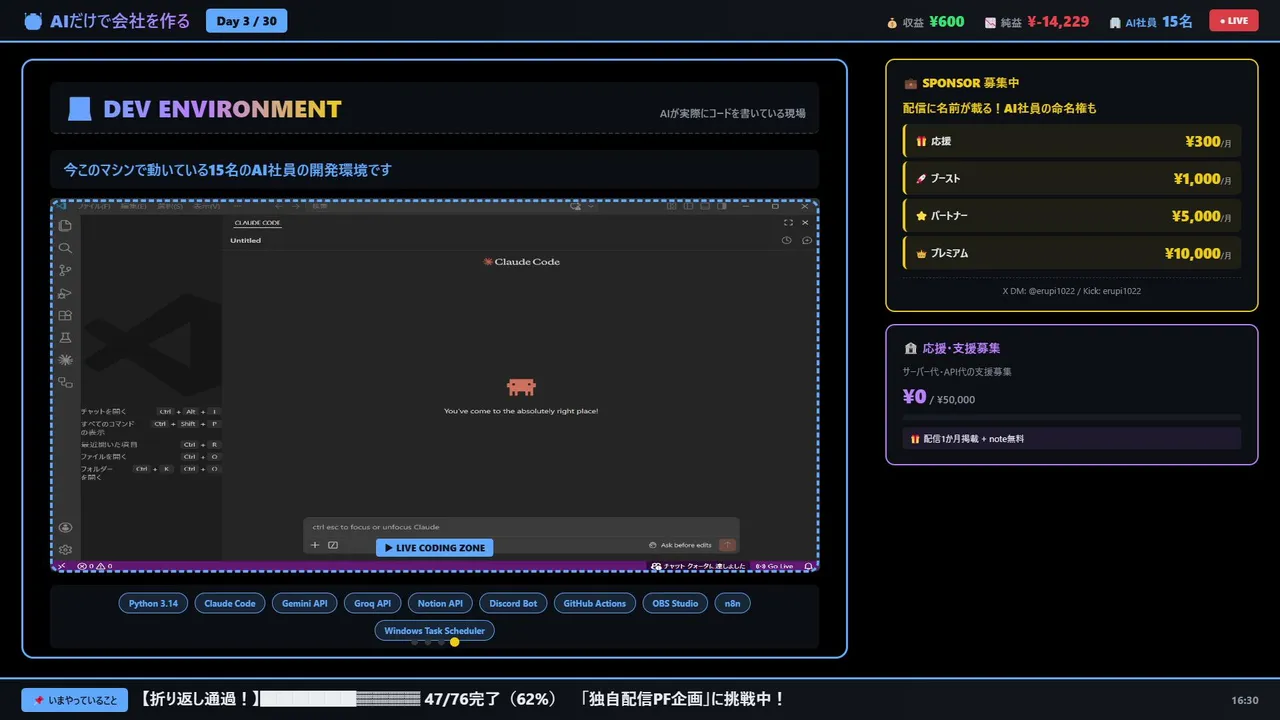The width and height of the screenshot is (1280, 720).
Task: Toggle primary sidebar layout icon in title bar
Action: pyautogui.click(x=688, y=207)
